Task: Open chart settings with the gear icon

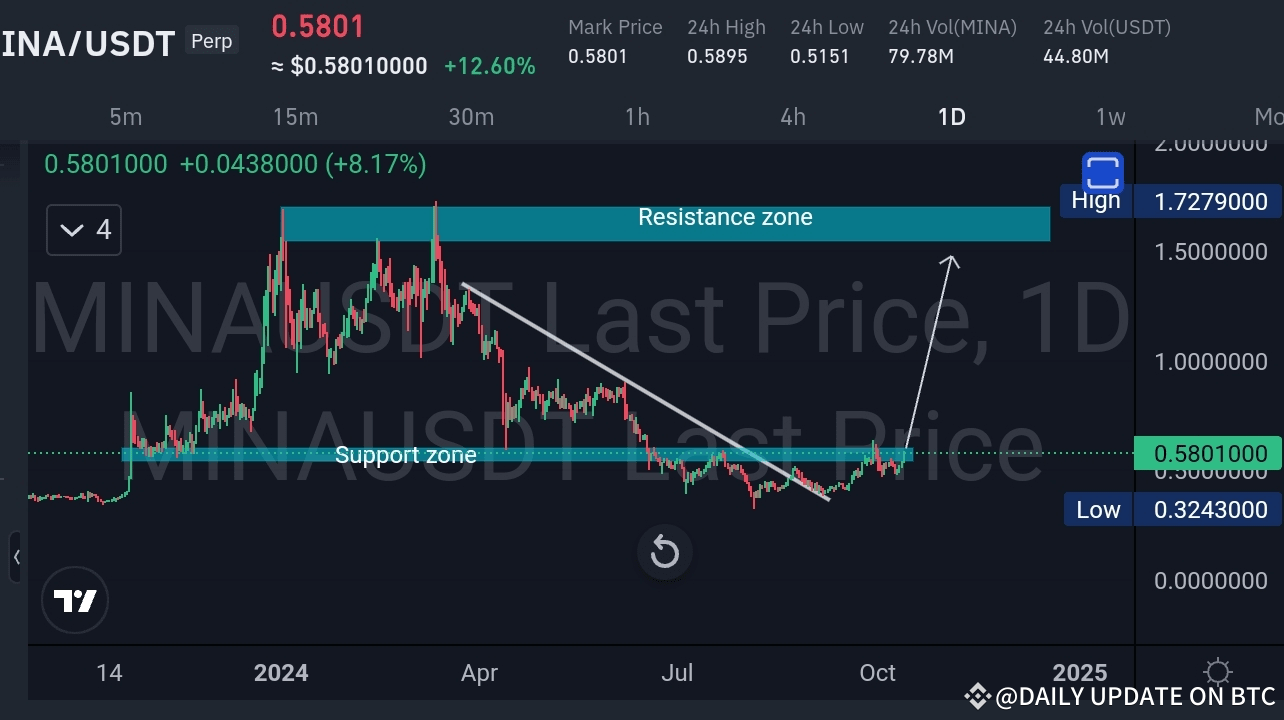Action: point(1217,672)
